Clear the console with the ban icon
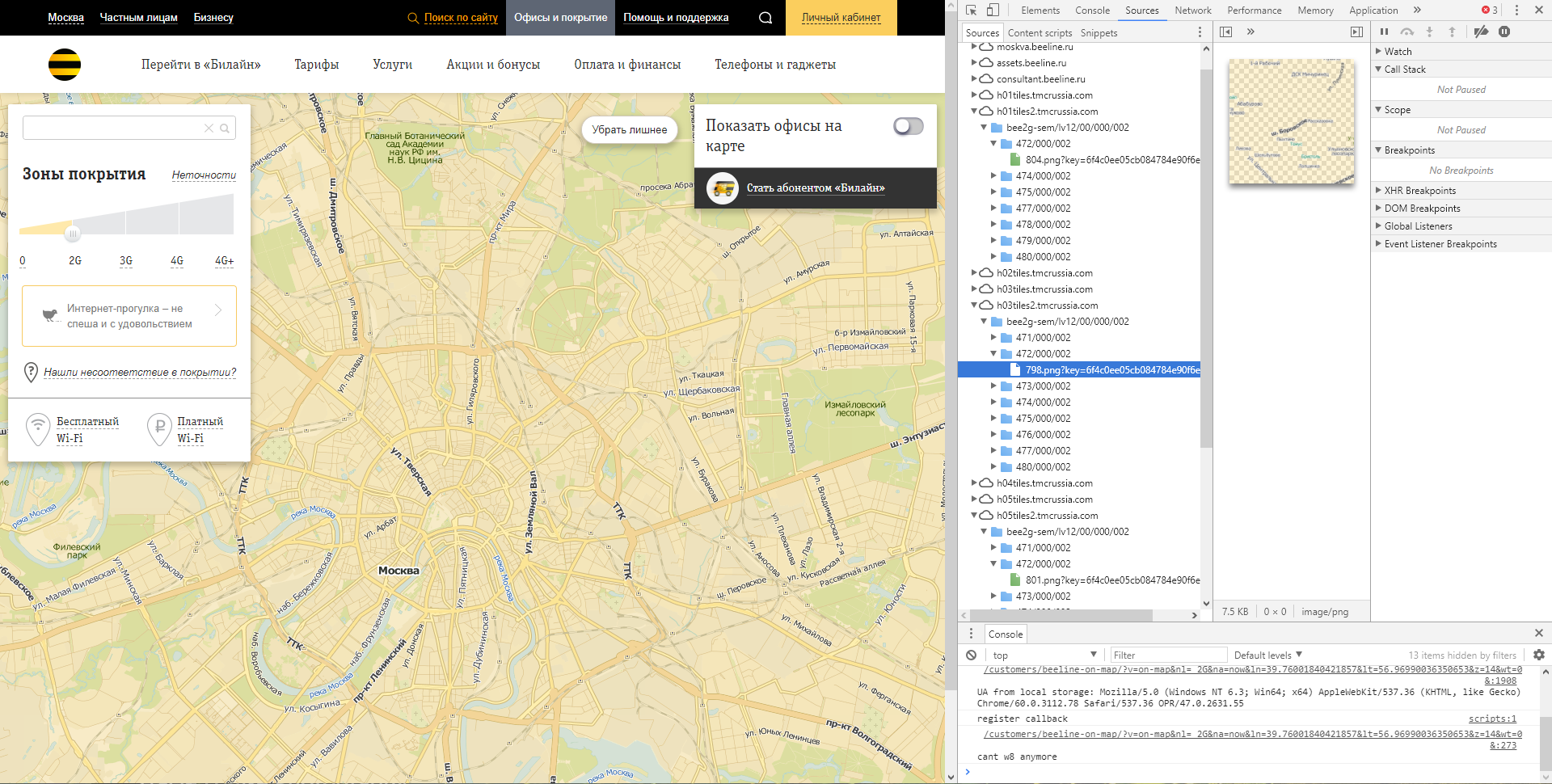The image size is (1552, 784). point(972,655)
